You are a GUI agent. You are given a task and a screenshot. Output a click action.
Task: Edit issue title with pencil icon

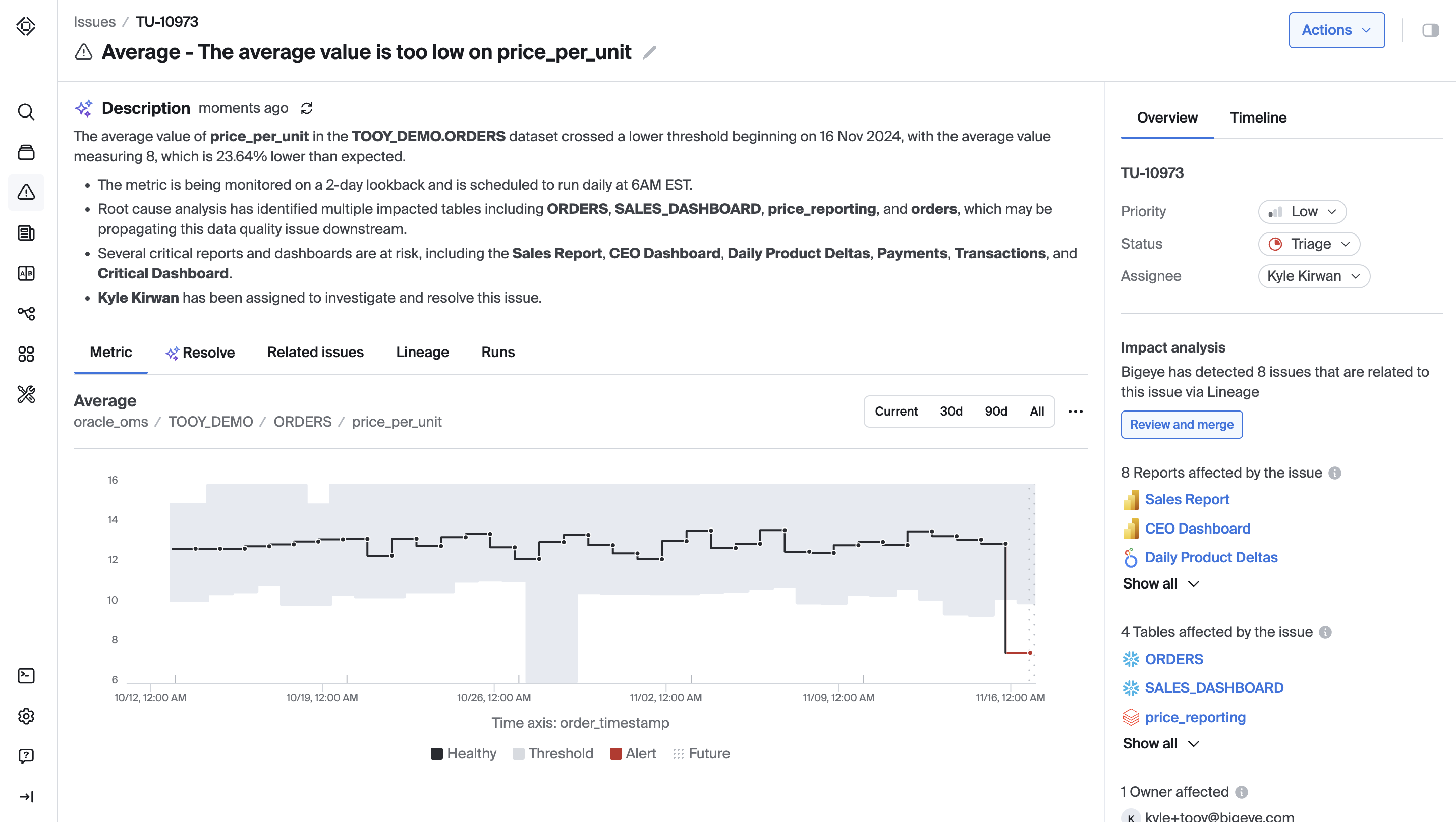coord(650,52)
